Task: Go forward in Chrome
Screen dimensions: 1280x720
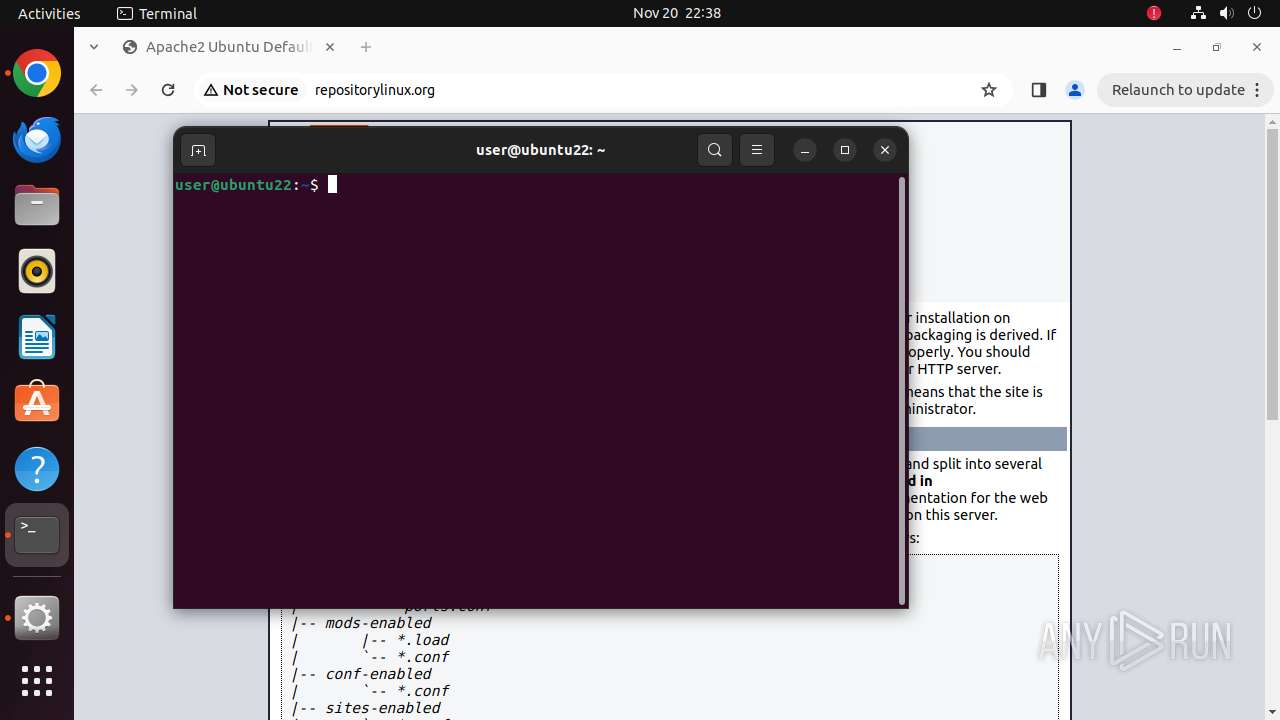Action: coord(132,90)
